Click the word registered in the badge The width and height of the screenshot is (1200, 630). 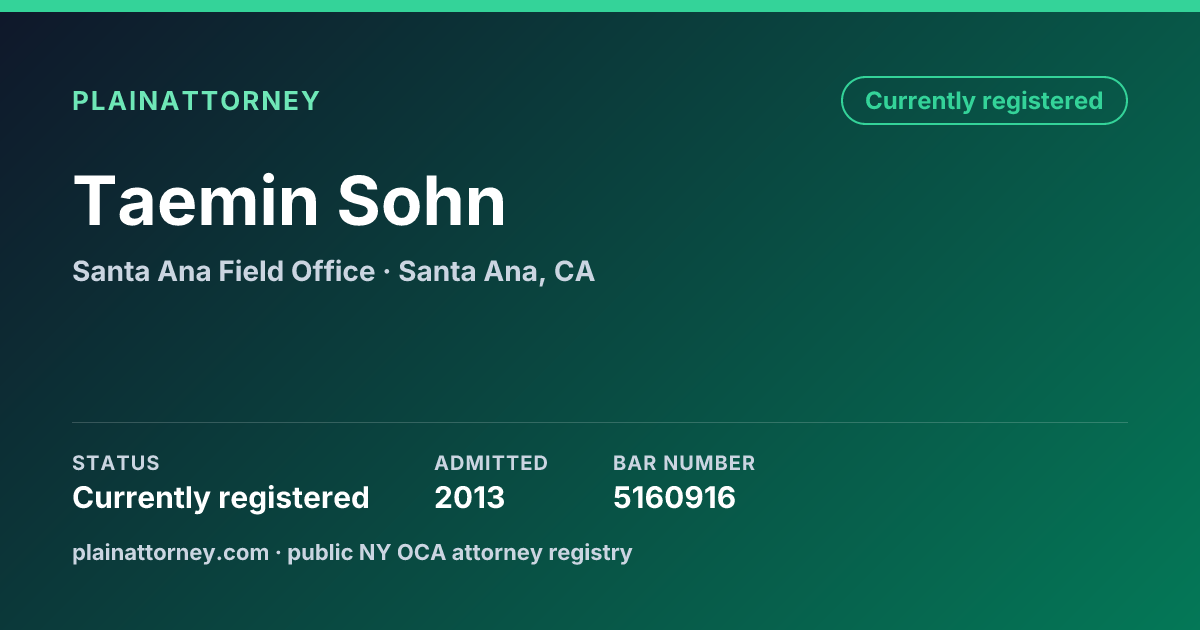(x=1042, y=101)
